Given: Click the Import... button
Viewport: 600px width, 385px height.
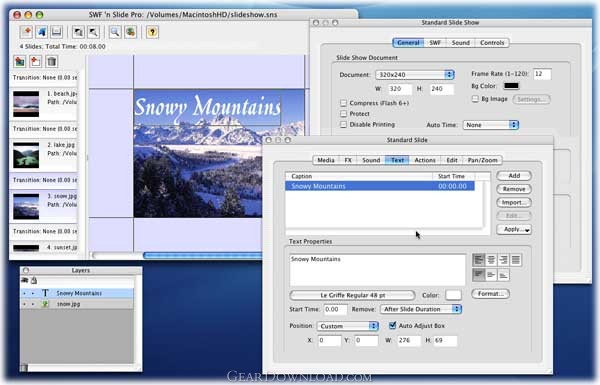Looking at the screenshot, I should click(x=514, y=202).
